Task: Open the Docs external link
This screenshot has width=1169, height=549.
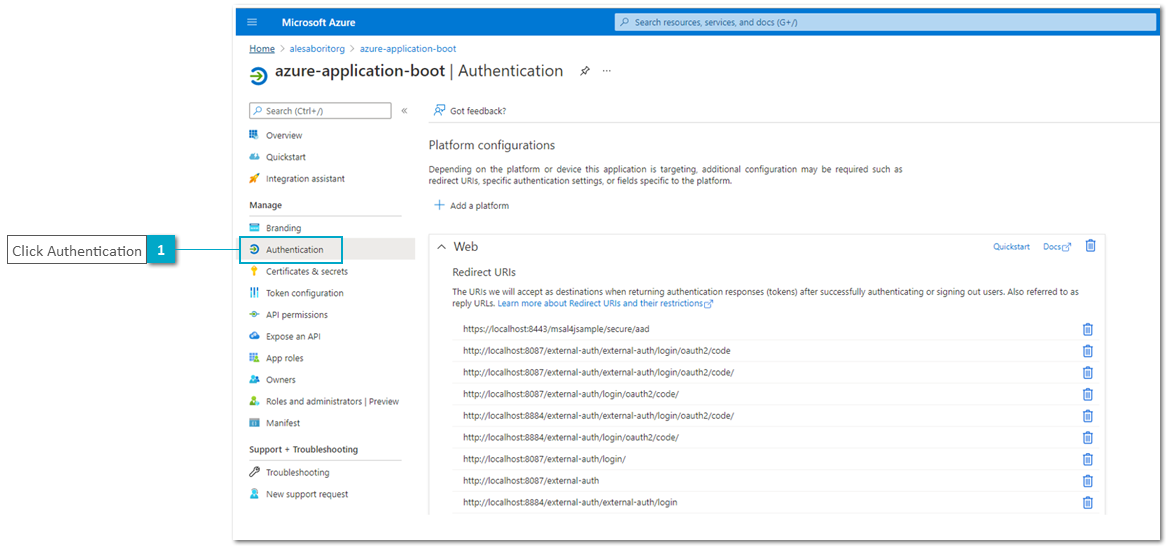Action: (1056, 246)
